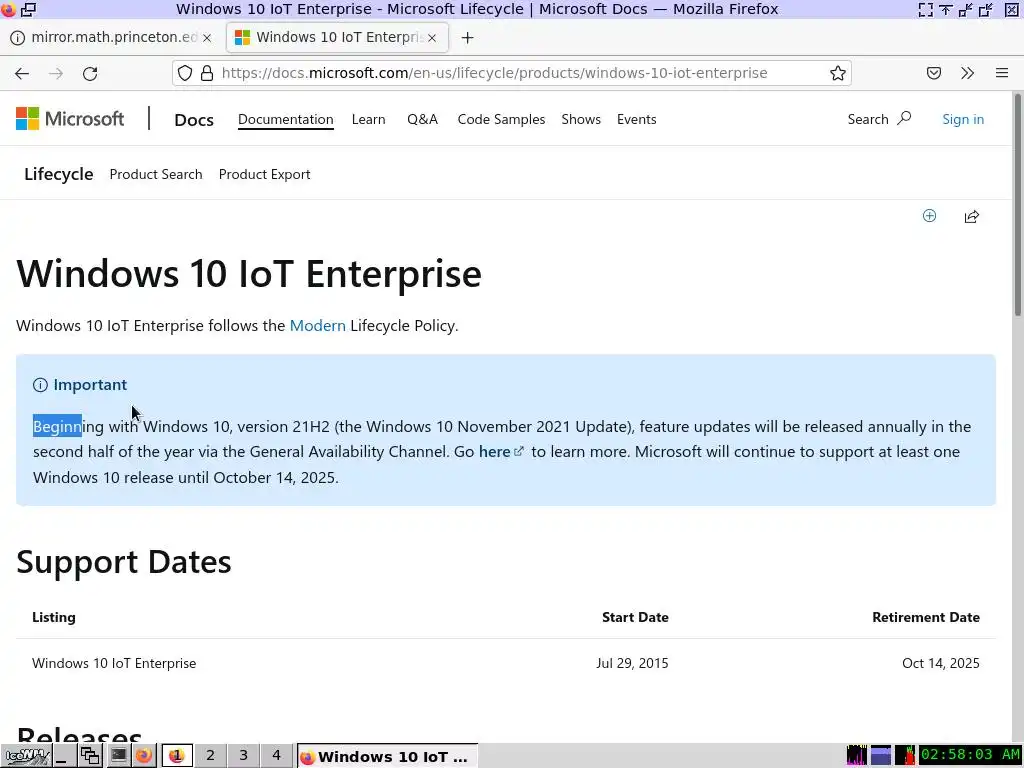The height and width of the screenshot is (768, 1024).
Task: Click 'Windows 10 IoT Enterprise' listing cell
Action: pyautogui.click(x=114, y=664)
